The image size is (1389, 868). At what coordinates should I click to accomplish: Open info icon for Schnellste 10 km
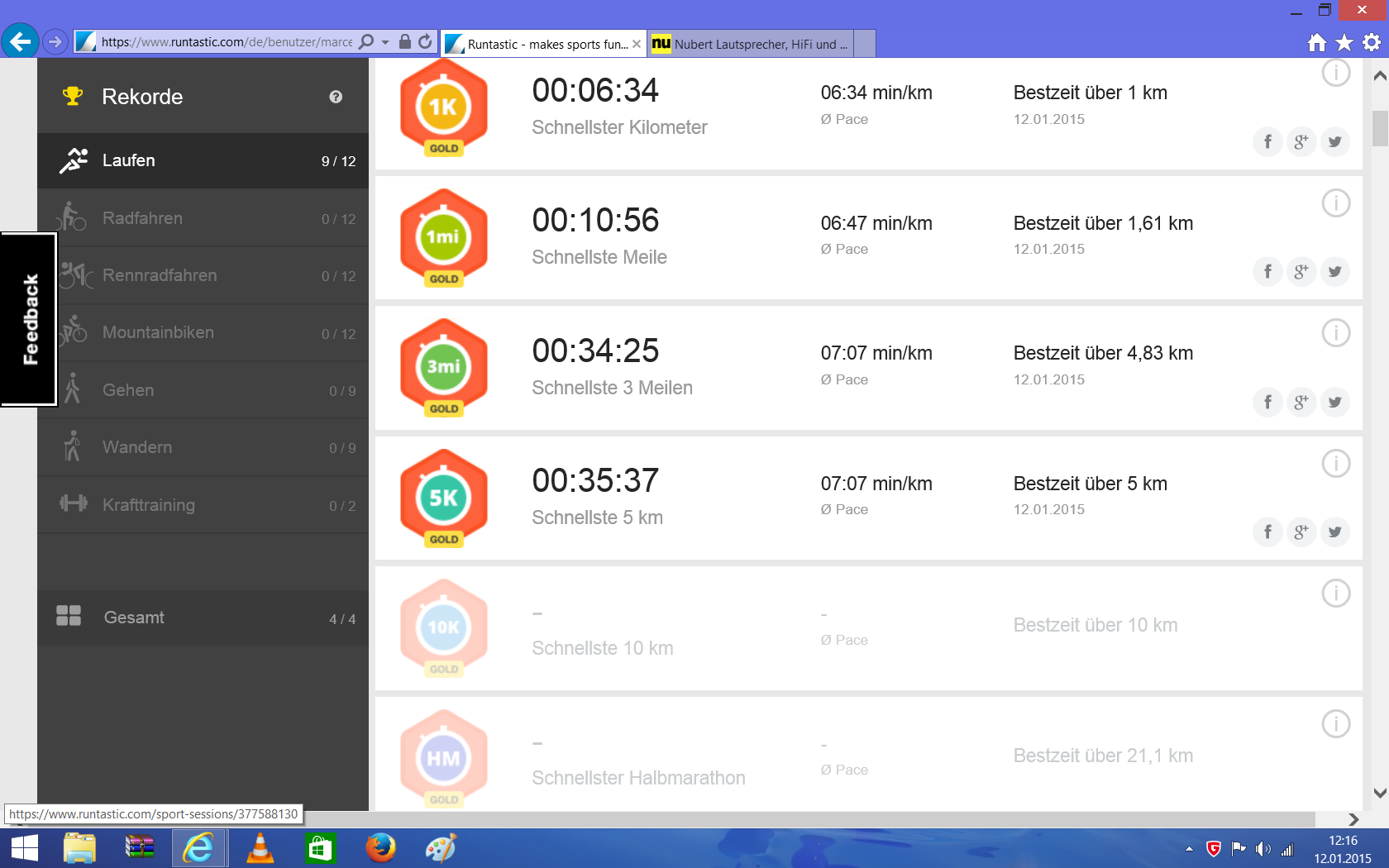(x=1335, y=594)
